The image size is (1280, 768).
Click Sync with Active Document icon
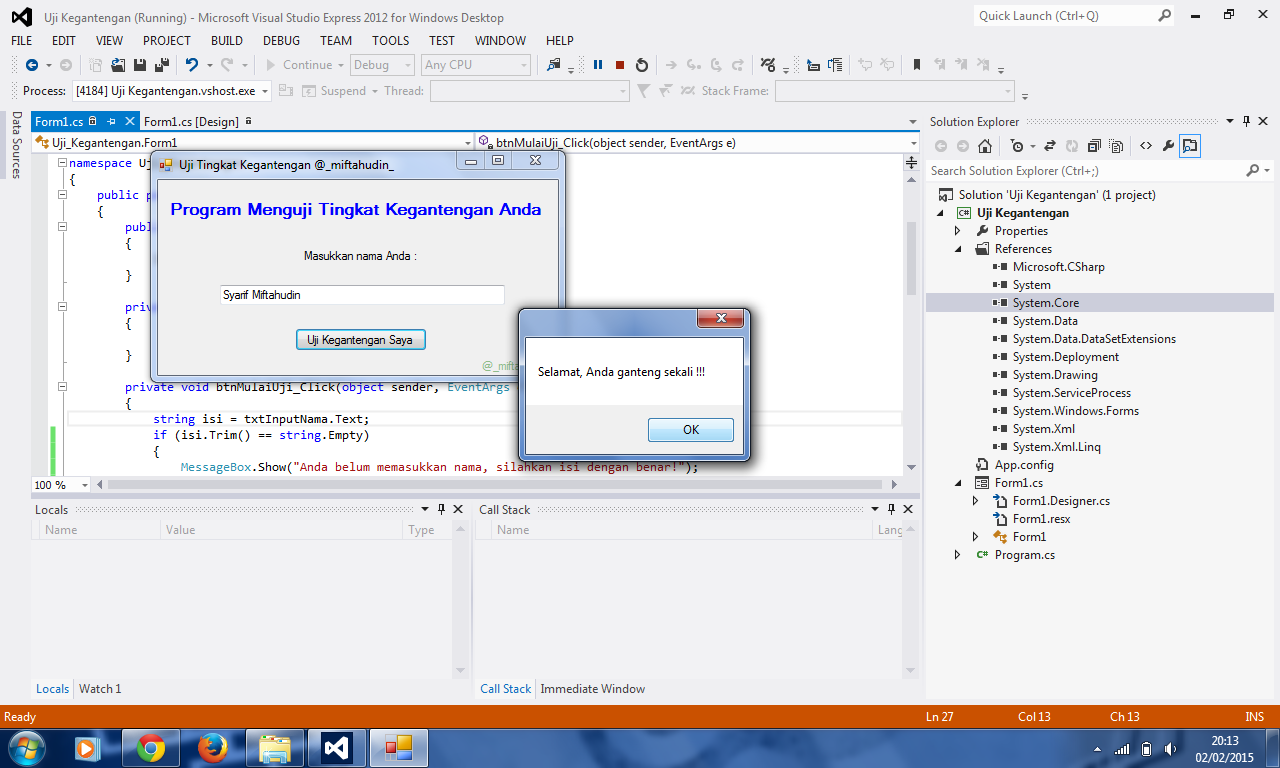pyautogui.click(x=1050, y=145)
